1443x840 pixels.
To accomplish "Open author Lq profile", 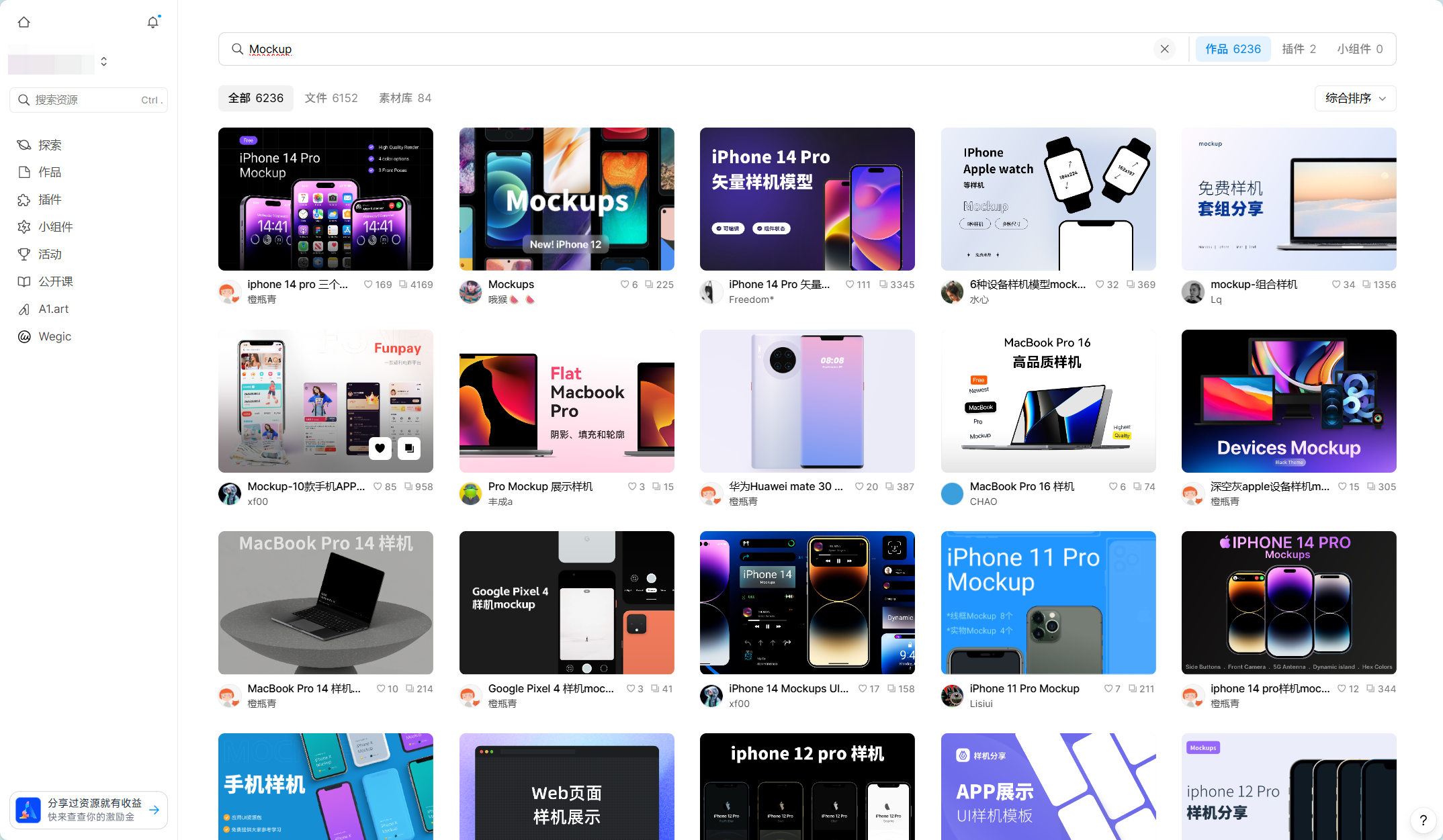I will tap(1216, 299).
